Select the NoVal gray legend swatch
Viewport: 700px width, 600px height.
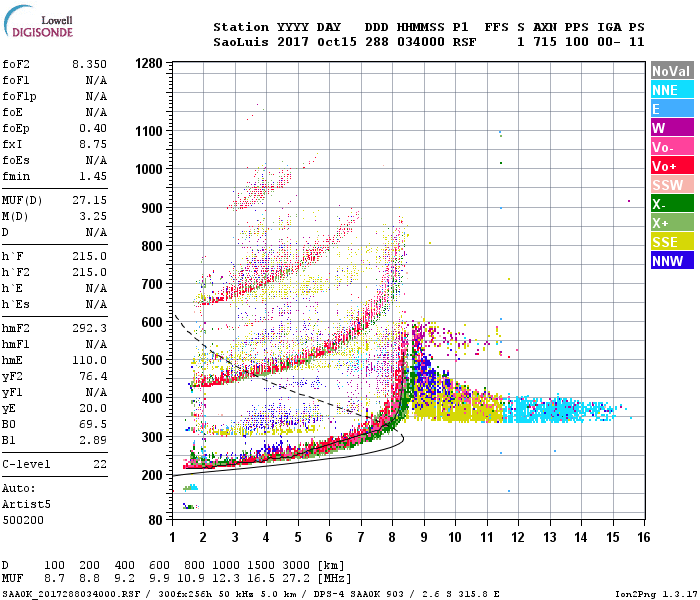pos(672,71)
